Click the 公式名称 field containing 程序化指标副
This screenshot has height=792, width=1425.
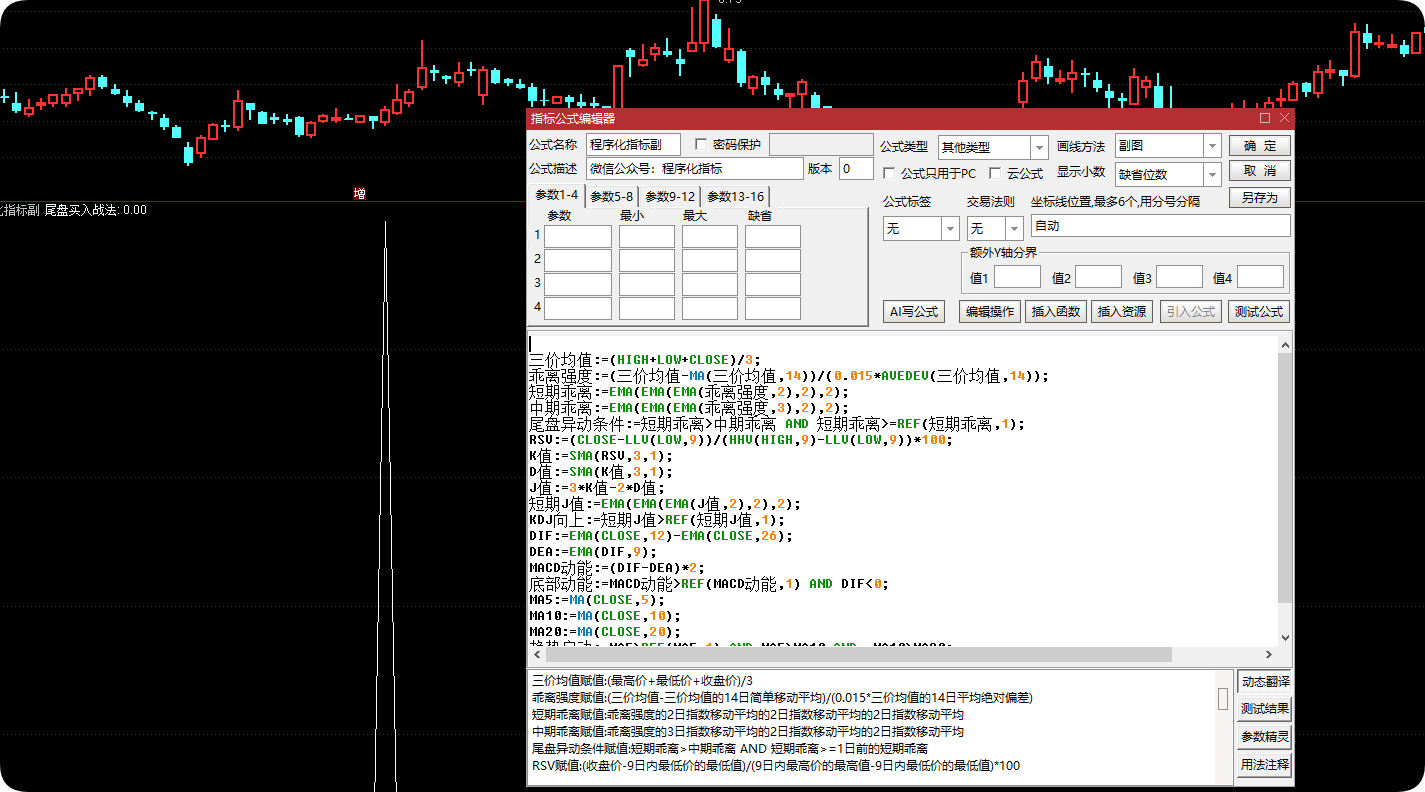point(633,145)
